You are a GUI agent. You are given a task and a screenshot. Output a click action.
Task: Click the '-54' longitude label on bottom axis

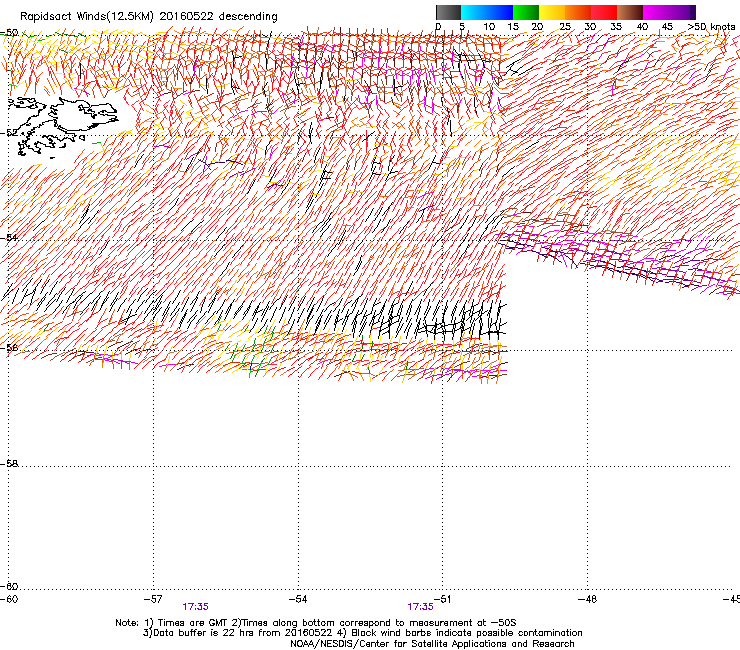click(298, 599)
